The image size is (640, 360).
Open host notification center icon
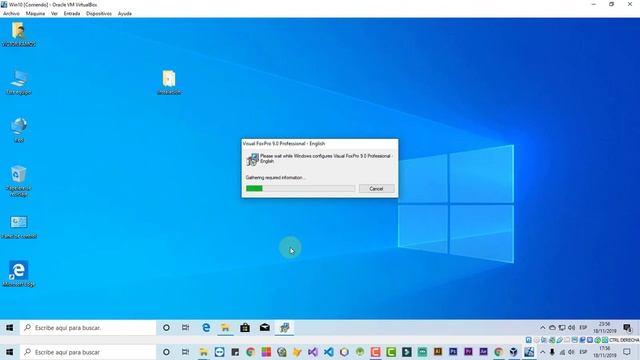[x=627, y=352]
